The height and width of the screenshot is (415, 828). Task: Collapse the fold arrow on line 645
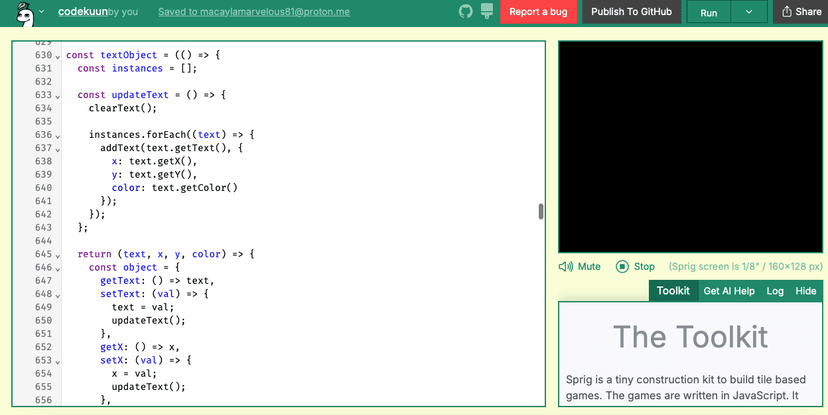point(58,255)
